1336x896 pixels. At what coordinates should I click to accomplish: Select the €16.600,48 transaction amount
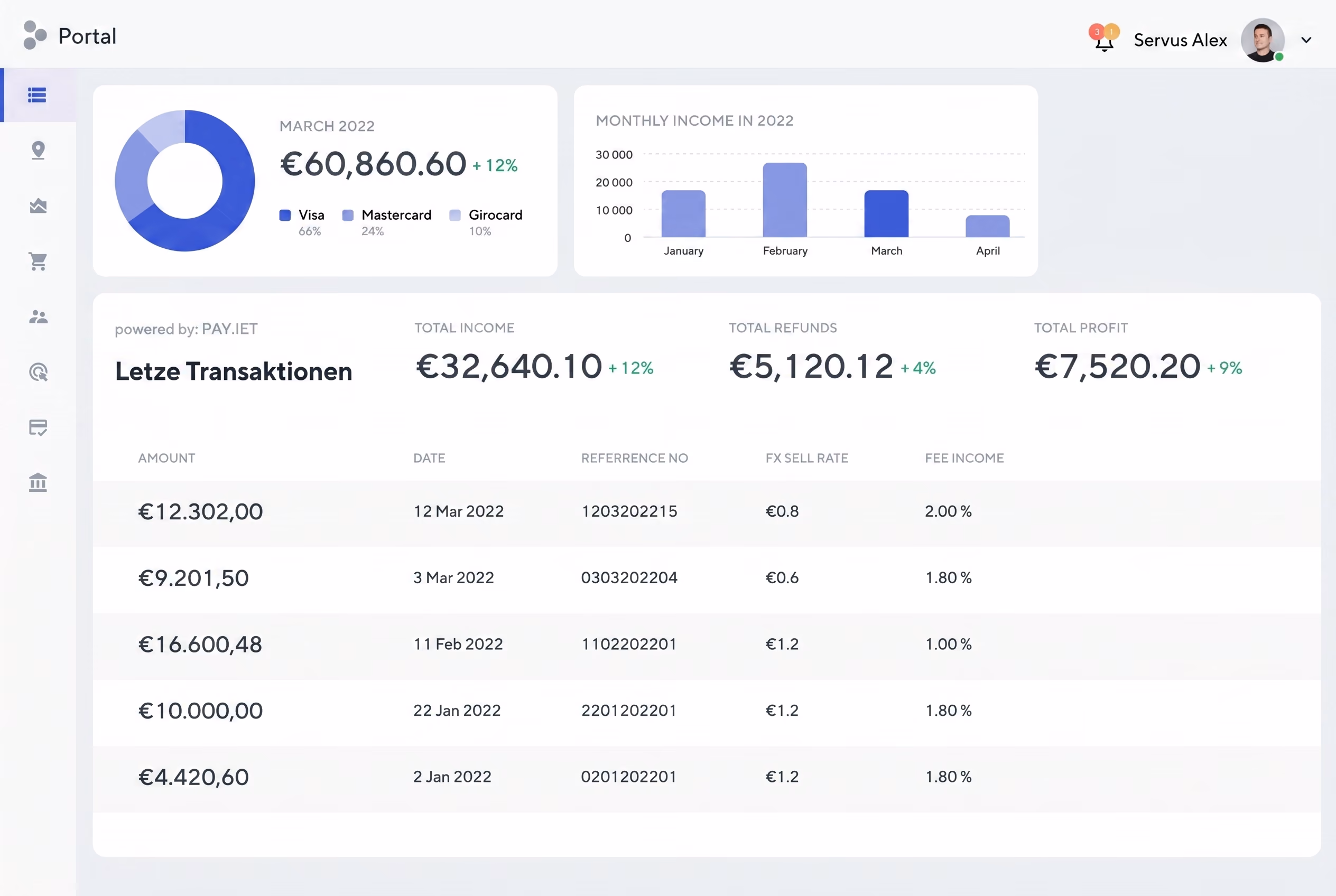(200, 644)
